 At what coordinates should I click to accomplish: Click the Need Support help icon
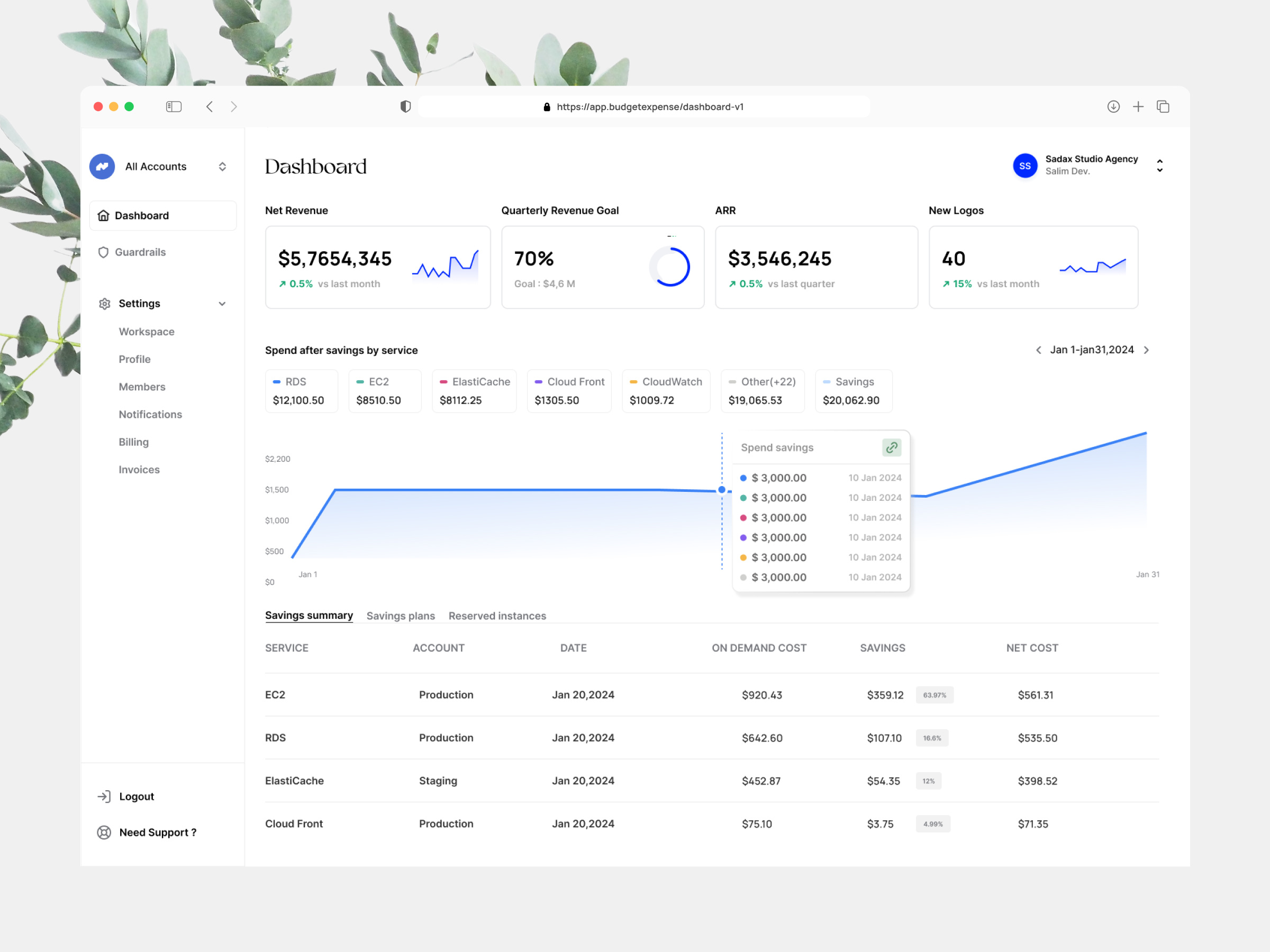(104, 832)
